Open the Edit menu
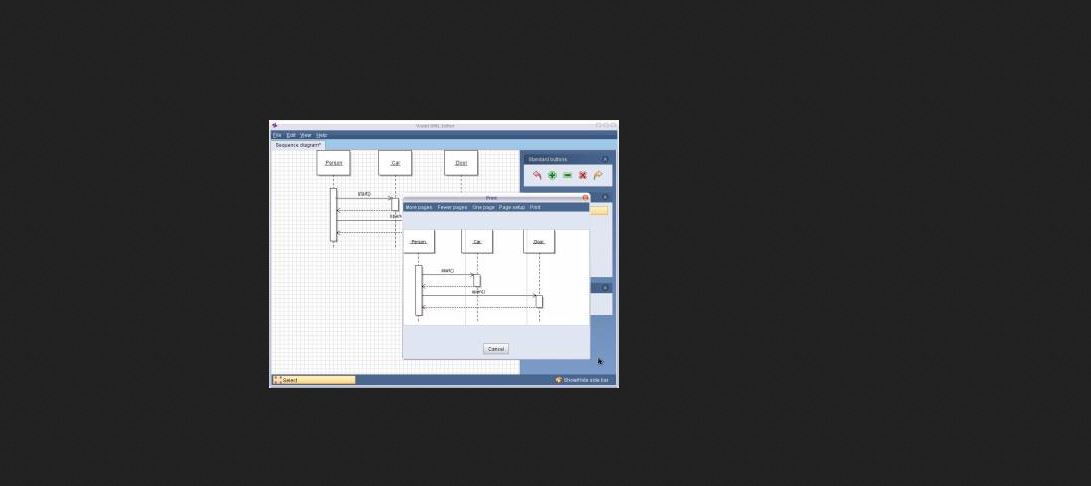1091x486 pixels. (x=291, y=135)
